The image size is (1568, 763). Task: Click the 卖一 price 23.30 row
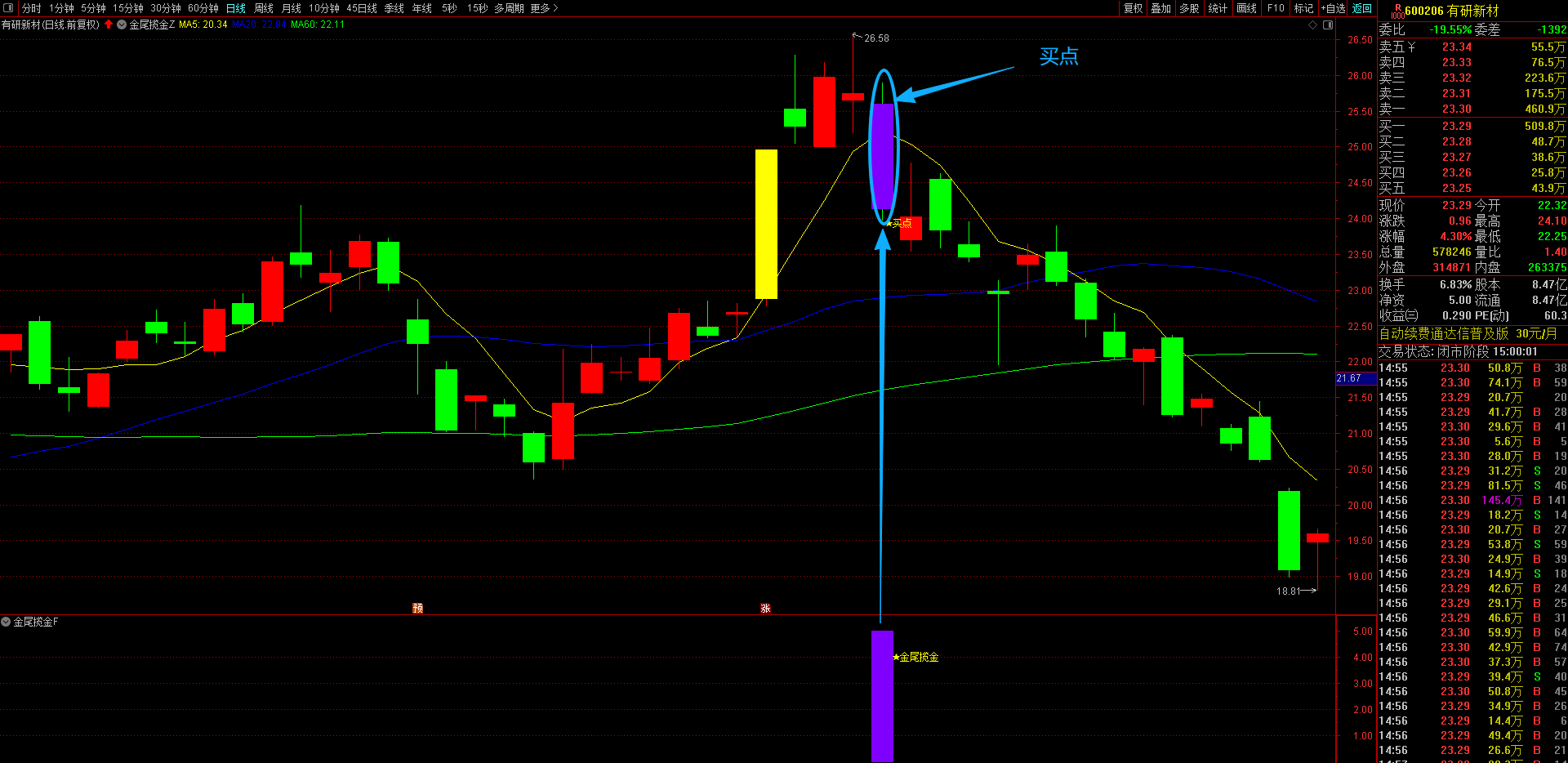click(1472, 109)
